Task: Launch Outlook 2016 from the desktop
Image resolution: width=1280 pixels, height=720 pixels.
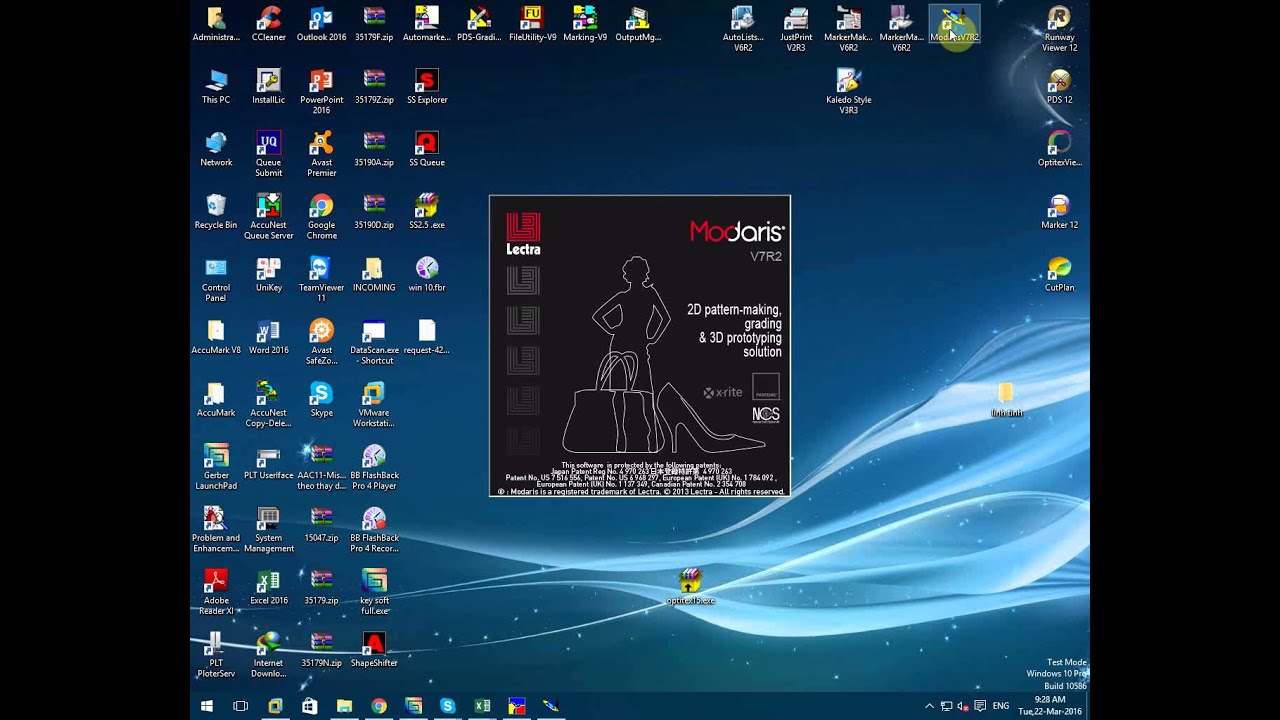Action: tap(321, 24)
